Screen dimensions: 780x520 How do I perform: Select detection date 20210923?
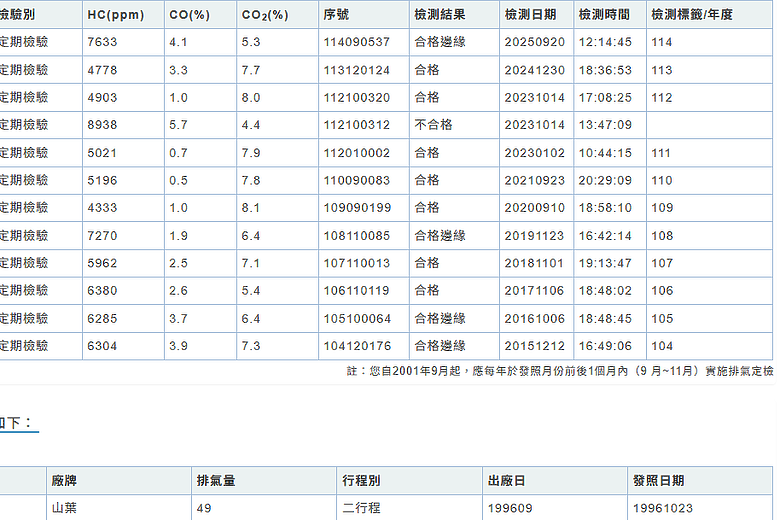pyautogui.click(x=535, y=180)
